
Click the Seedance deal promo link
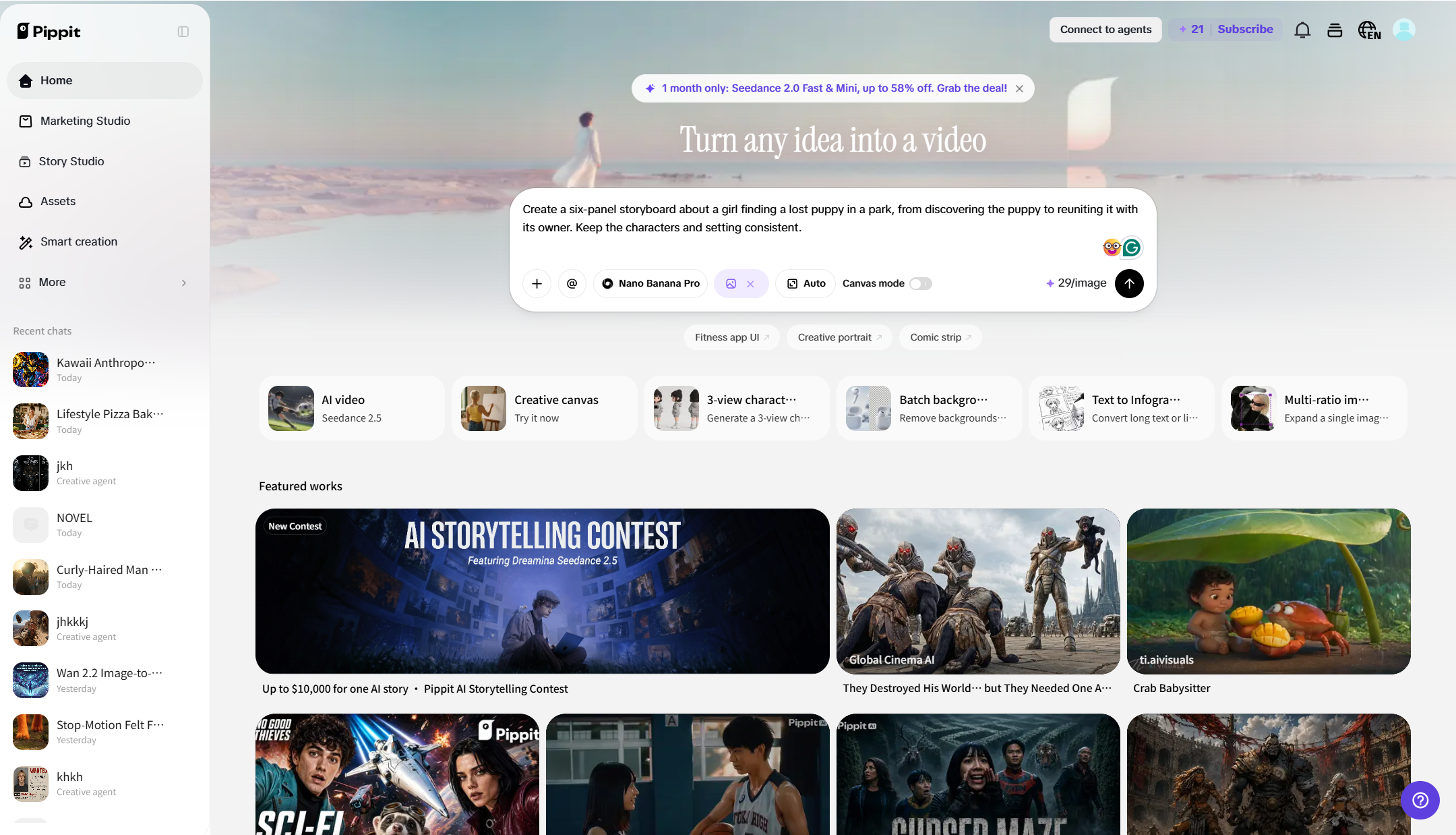pos(834,88)
